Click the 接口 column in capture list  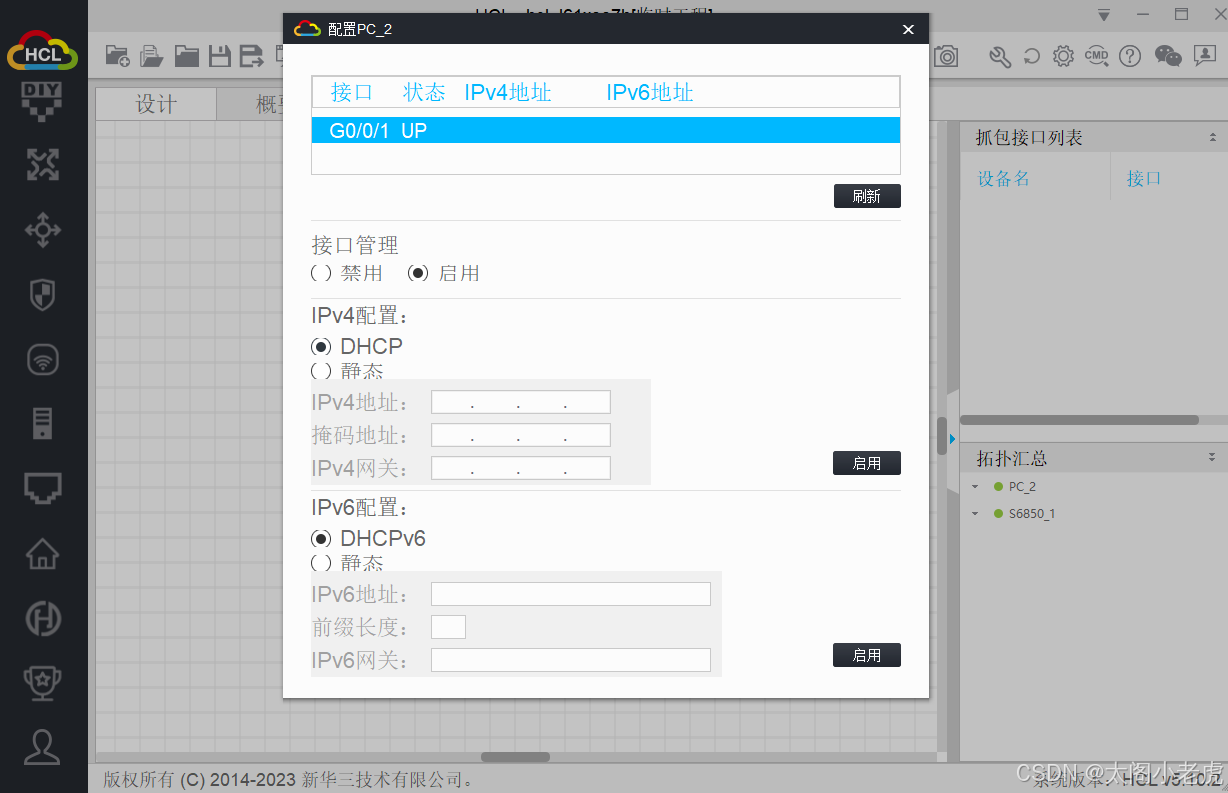coord(1144,179)
